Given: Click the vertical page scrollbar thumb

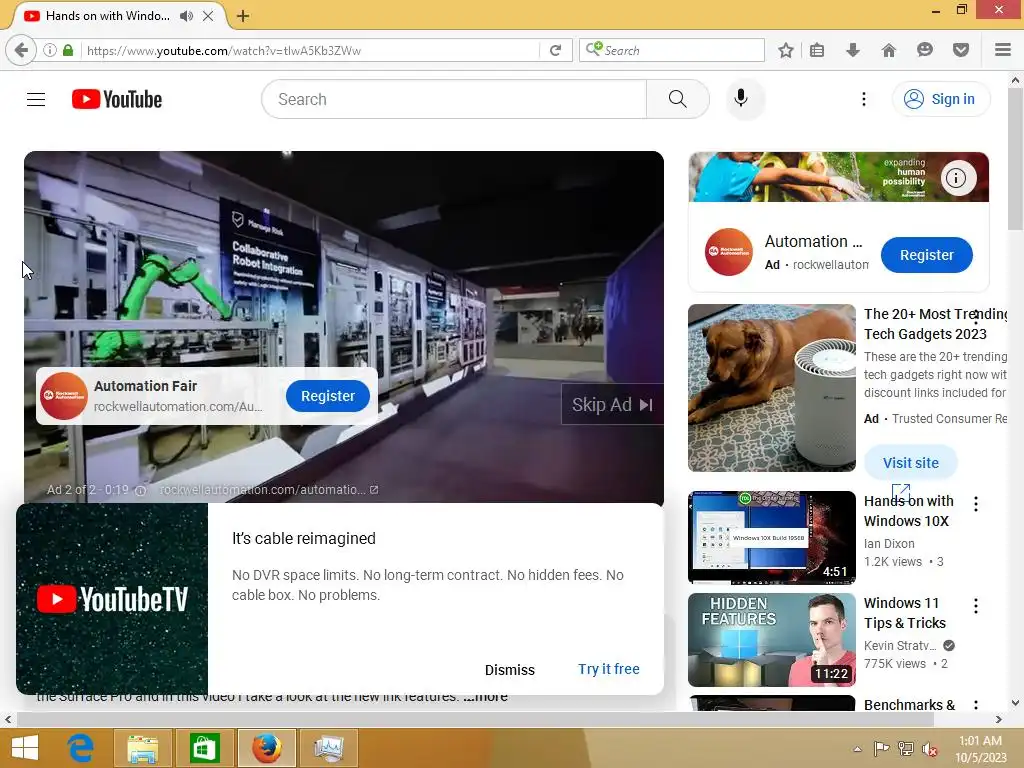Looking at the screenshot, I should [1015, 159].
